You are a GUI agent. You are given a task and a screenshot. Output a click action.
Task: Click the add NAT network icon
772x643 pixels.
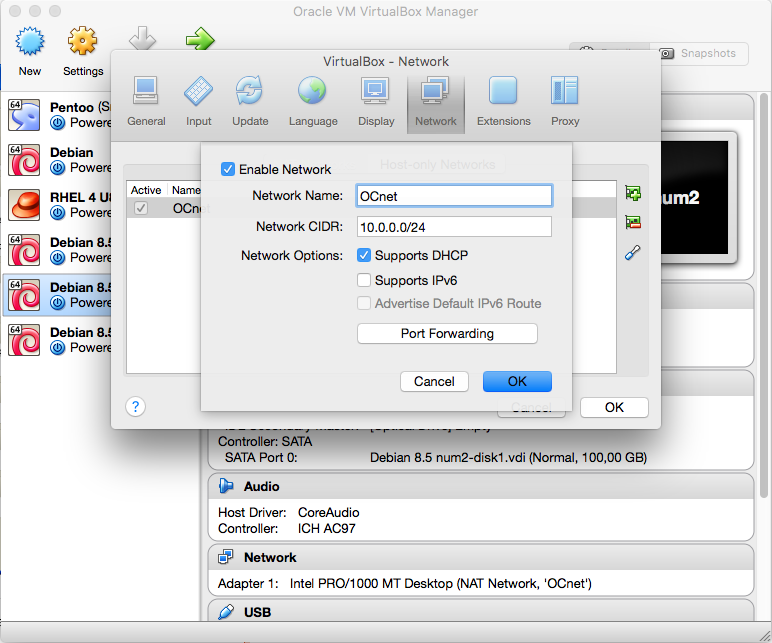coord(633,193)
